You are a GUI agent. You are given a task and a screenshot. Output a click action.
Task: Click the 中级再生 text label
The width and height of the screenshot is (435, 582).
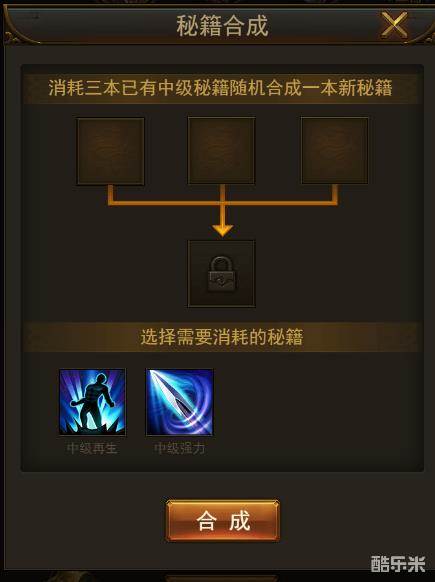pos(92,448)
